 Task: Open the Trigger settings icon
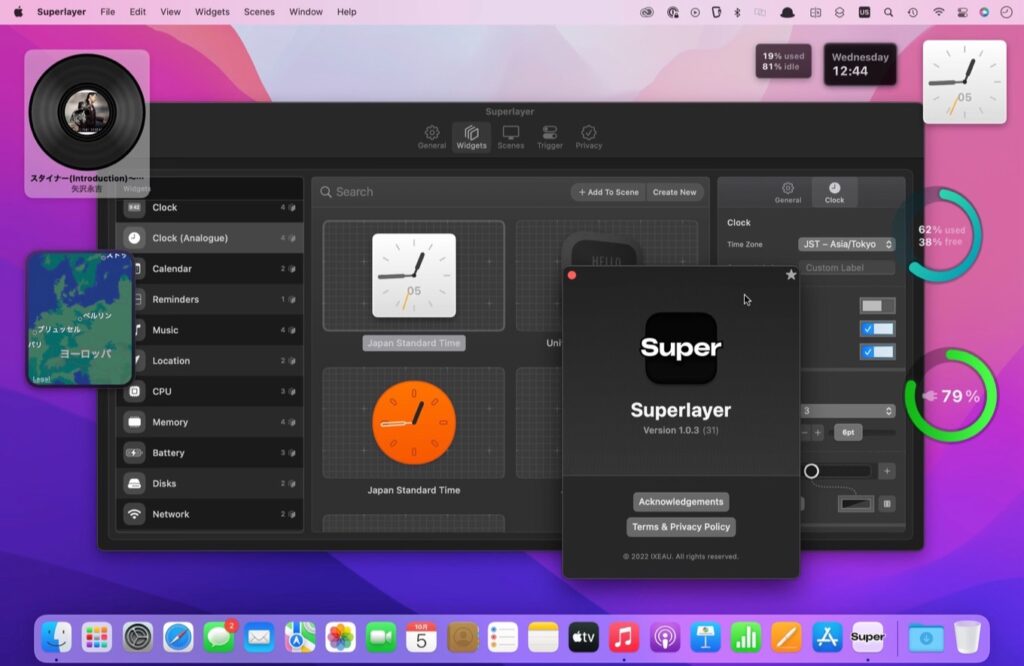(549, 137)
